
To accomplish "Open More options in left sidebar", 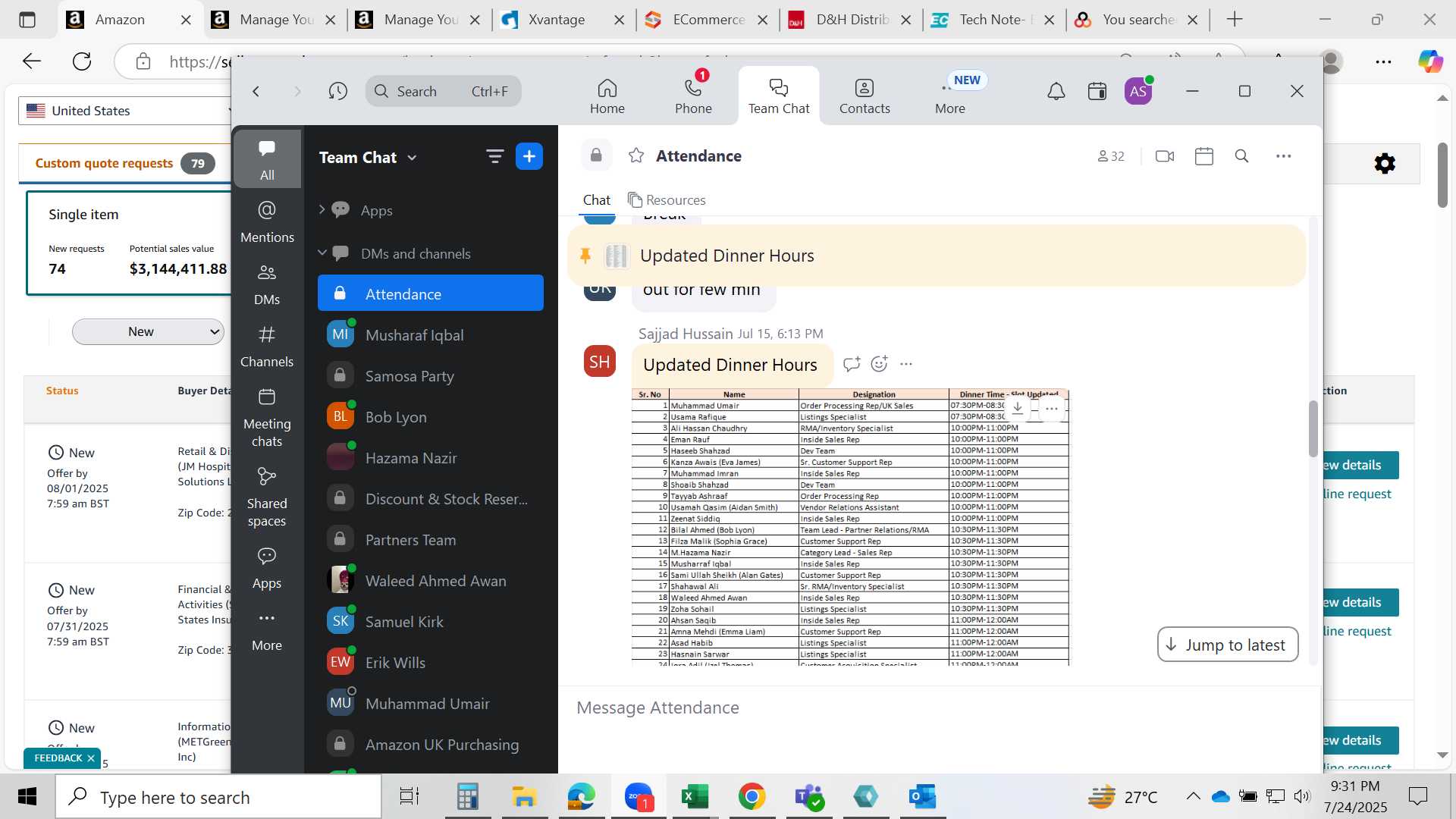I will [x=267, y=630].
